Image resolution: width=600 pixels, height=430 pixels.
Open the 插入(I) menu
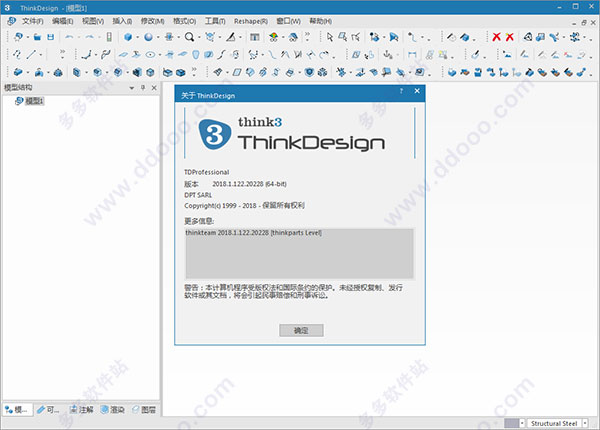[122, 21]
